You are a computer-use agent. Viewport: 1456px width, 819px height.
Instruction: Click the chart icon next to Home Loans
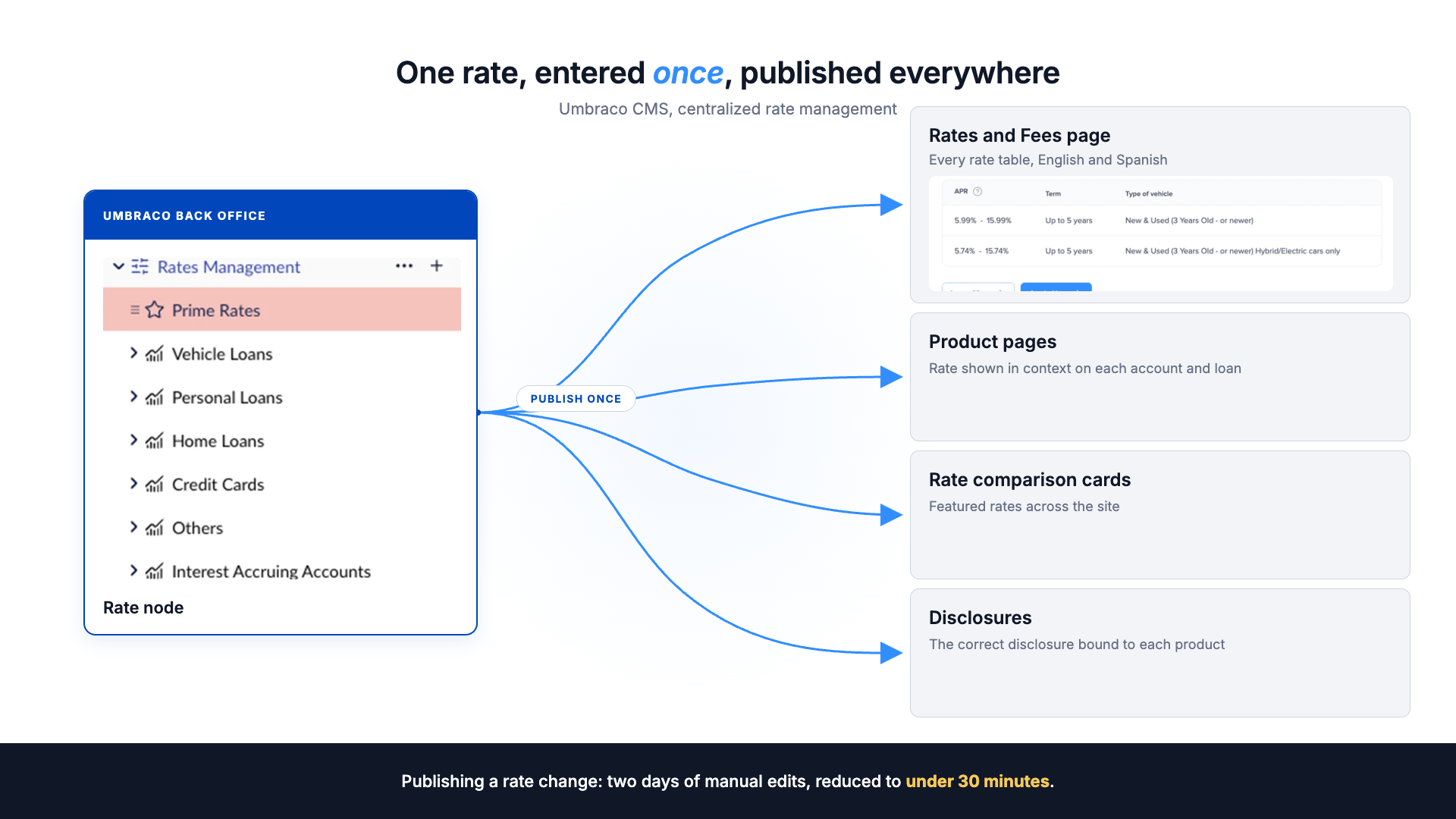155,441
